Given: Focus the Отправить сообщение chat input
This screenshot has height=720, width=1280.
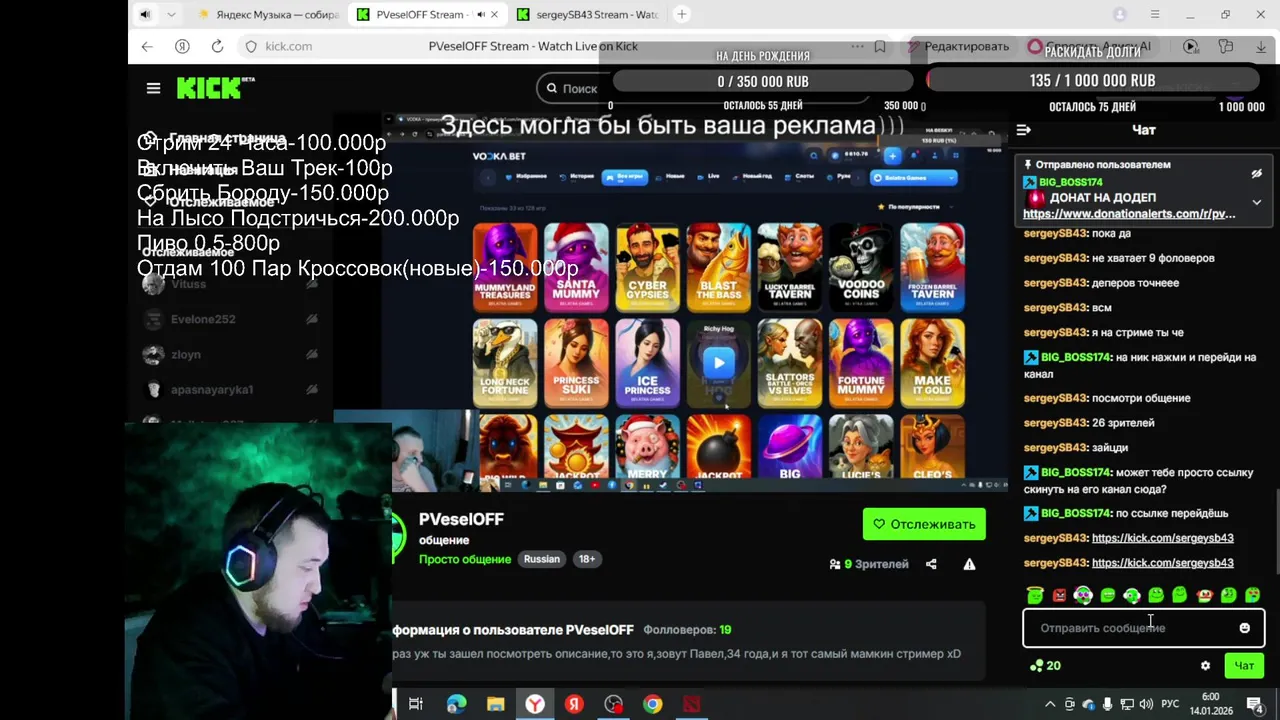Looking at the screenshot, I should tap(1143, 628).
